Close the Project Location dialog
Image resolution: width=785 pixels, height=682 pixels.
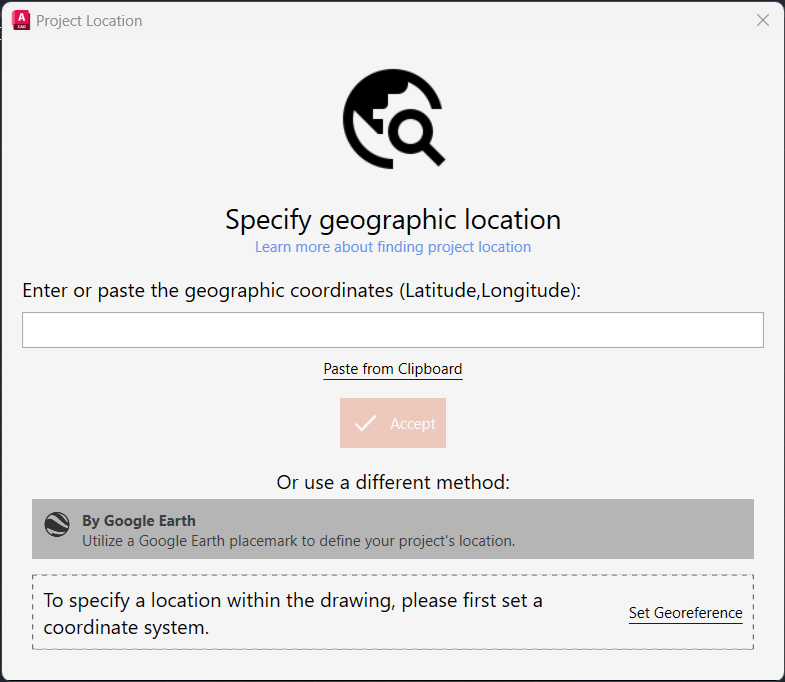tap(762, 21)
